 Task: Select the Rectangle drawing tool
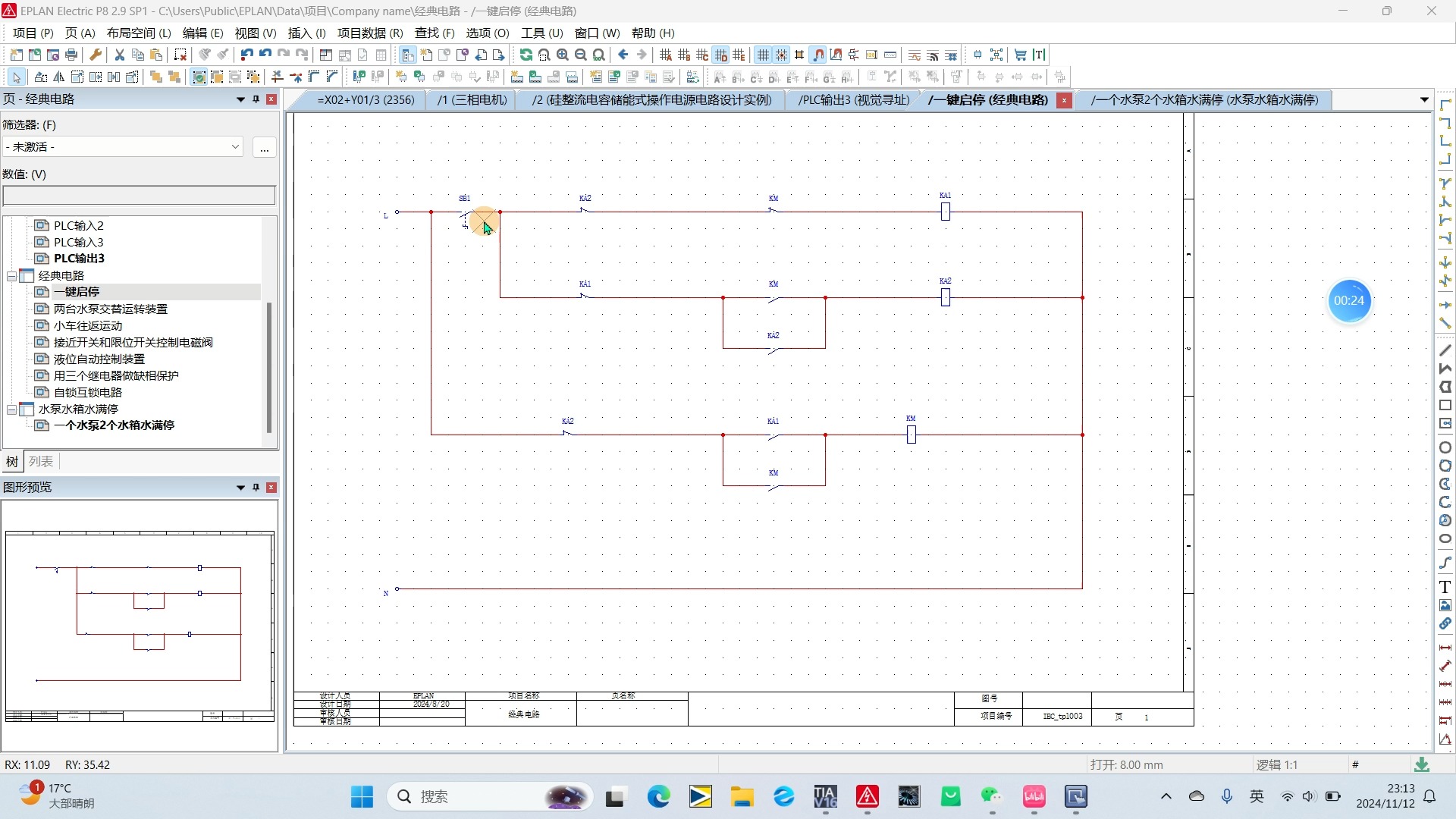click(1445, 406)
